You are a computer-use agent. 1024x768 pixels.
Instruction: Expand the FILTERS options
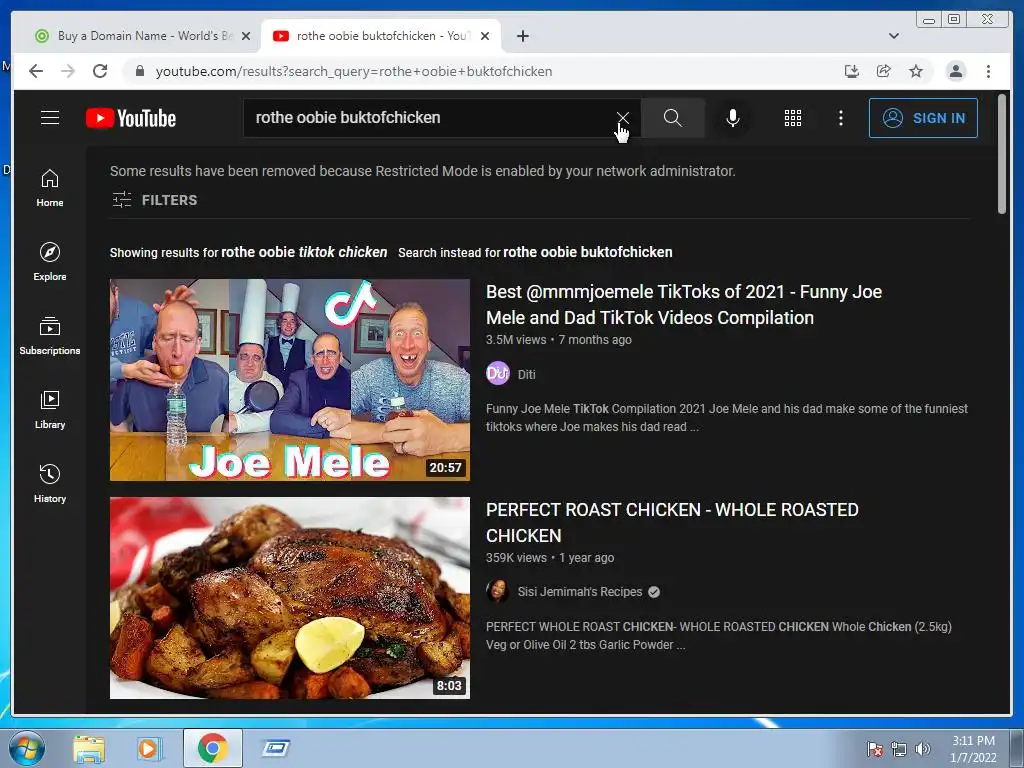[155, 200]
